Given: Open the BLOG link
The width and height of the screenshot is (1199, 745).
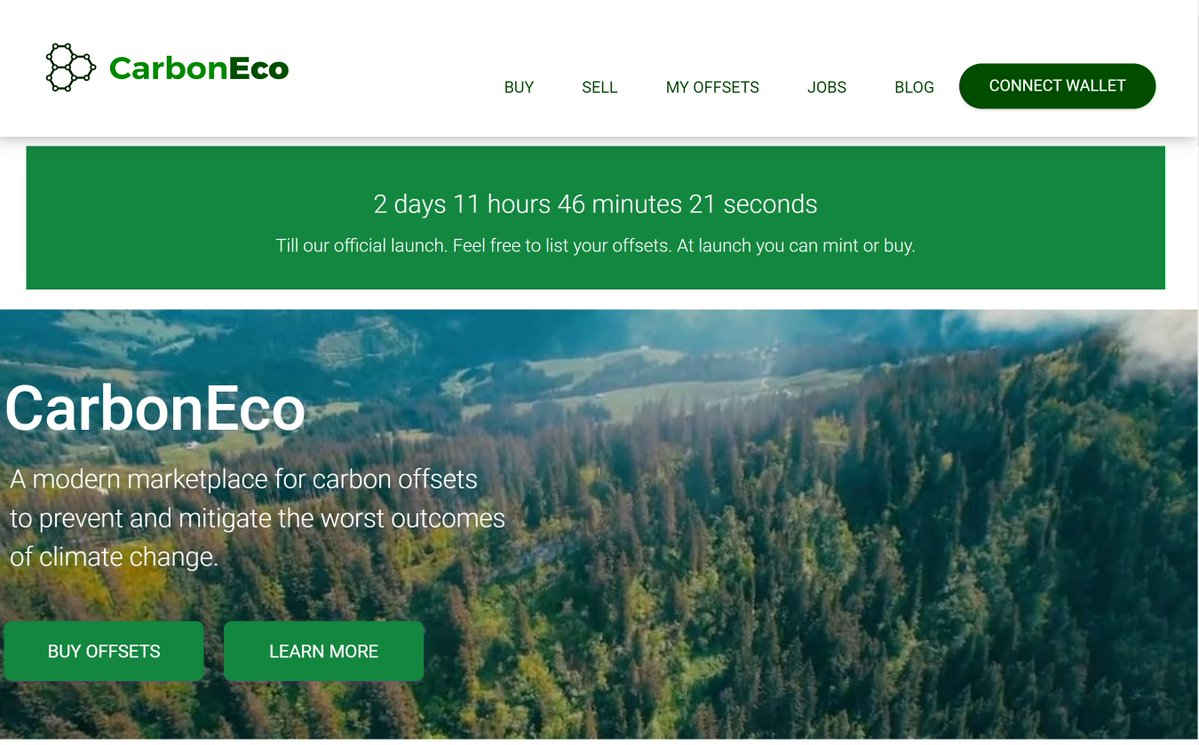Looking at the screenshot, I should (x=914, y=87).
